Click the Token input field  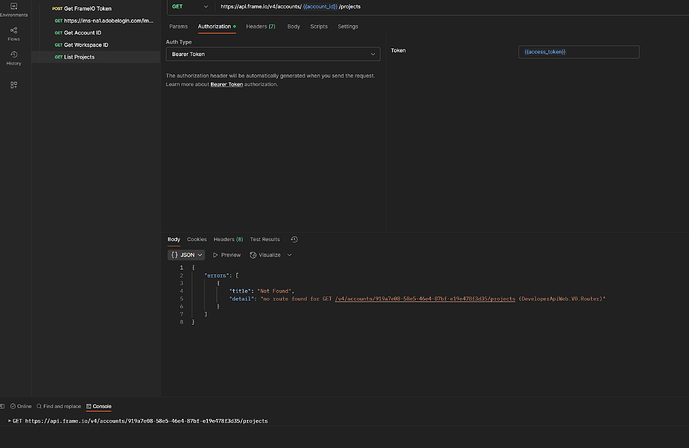pyautogui.click(x=579, y=51)
